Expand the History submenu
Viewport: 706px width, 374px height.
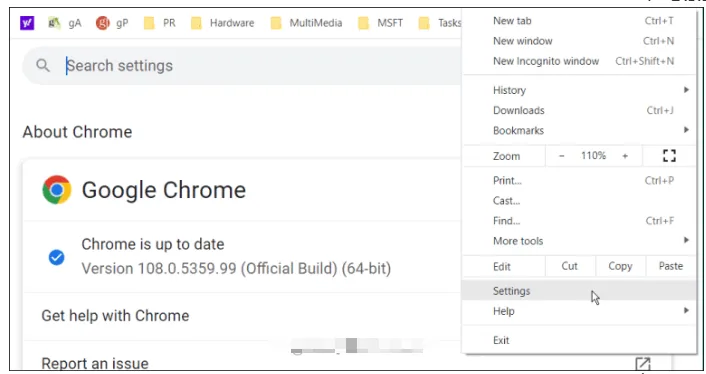580,90
